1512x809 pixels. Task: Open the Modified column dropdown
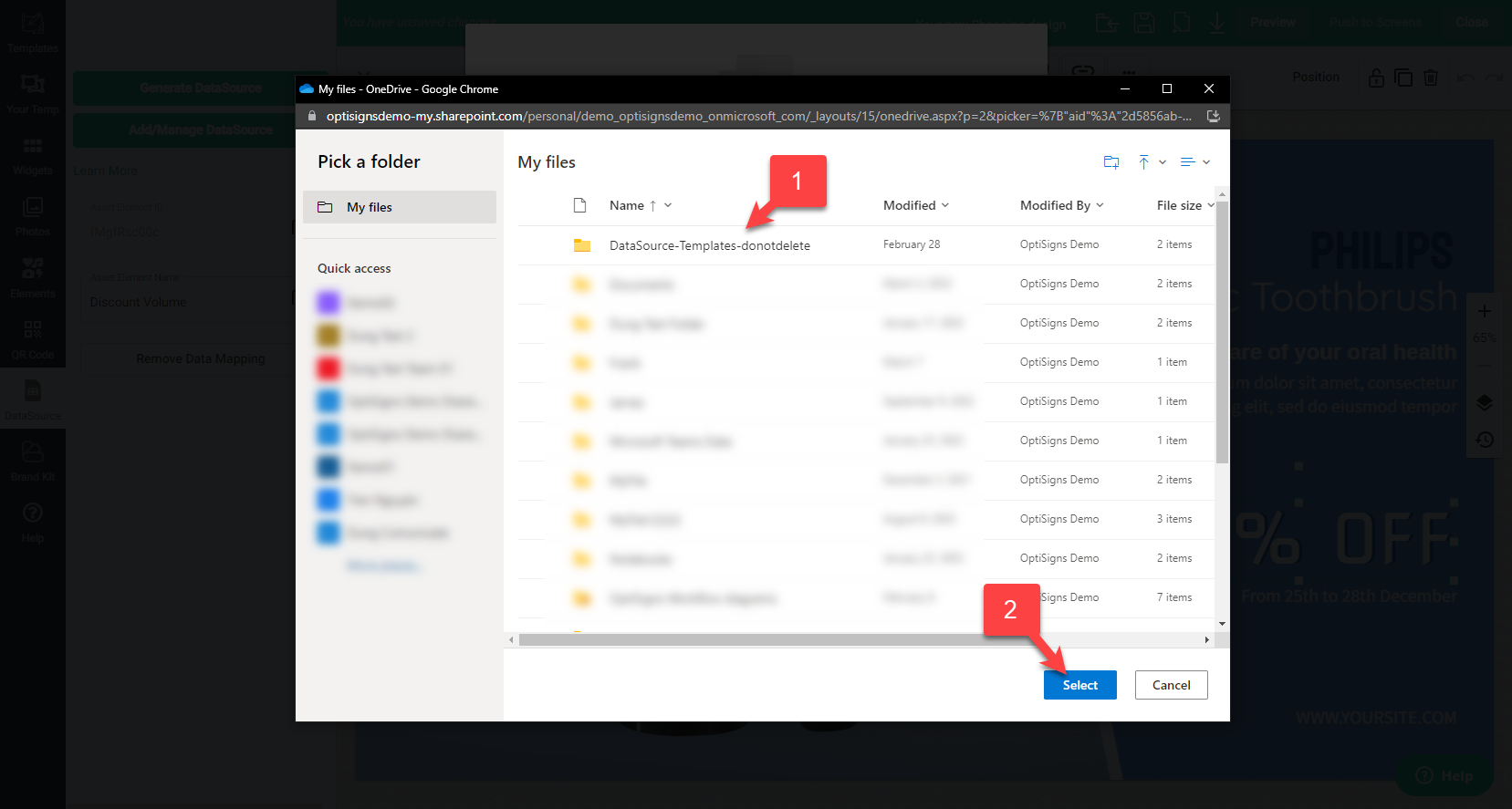(x=944, y=205)
